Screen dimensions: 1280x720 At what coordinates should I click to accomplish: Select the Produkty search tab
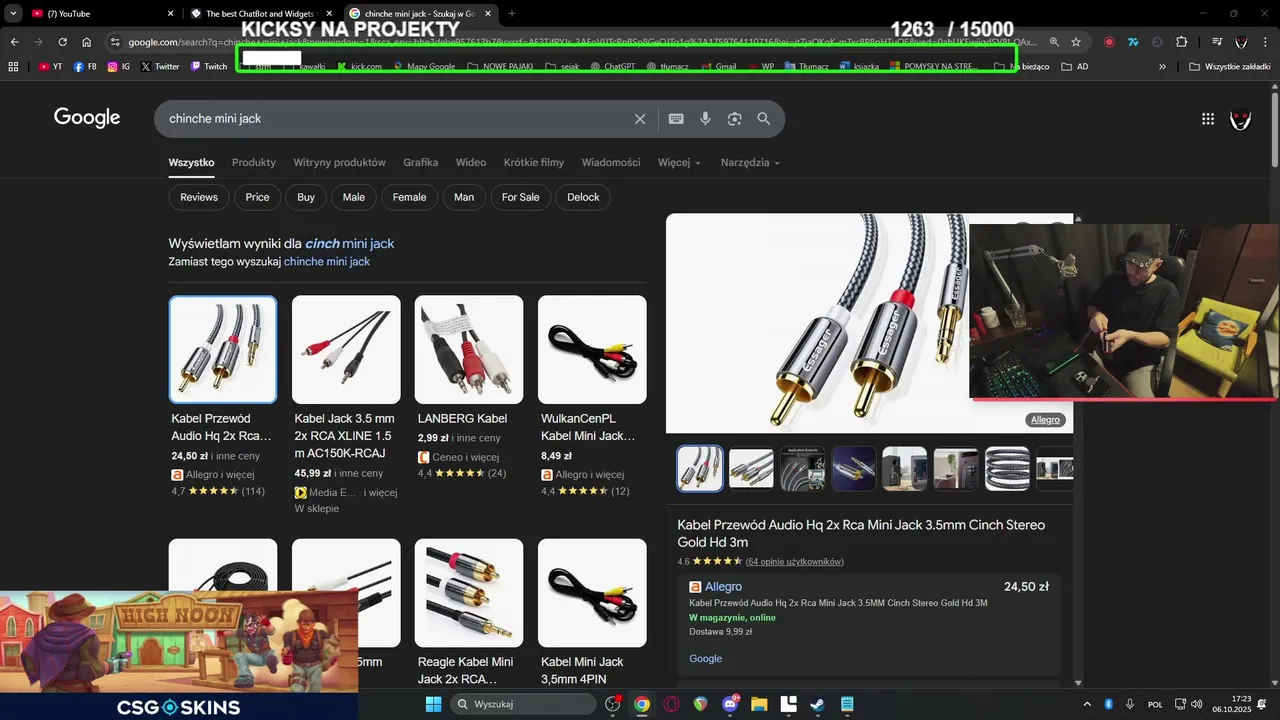[254, 162]
